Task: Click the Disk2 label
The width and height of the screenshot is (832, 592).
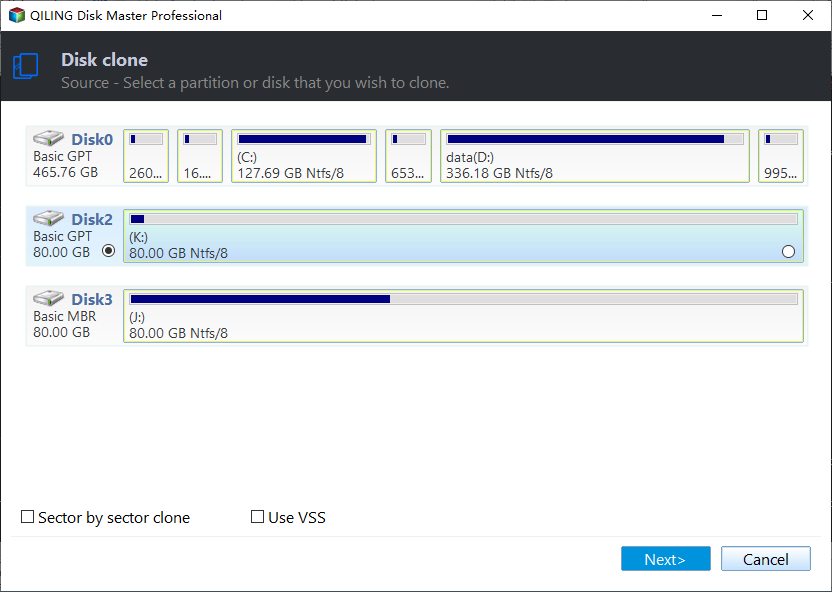Action: (92, 220)
